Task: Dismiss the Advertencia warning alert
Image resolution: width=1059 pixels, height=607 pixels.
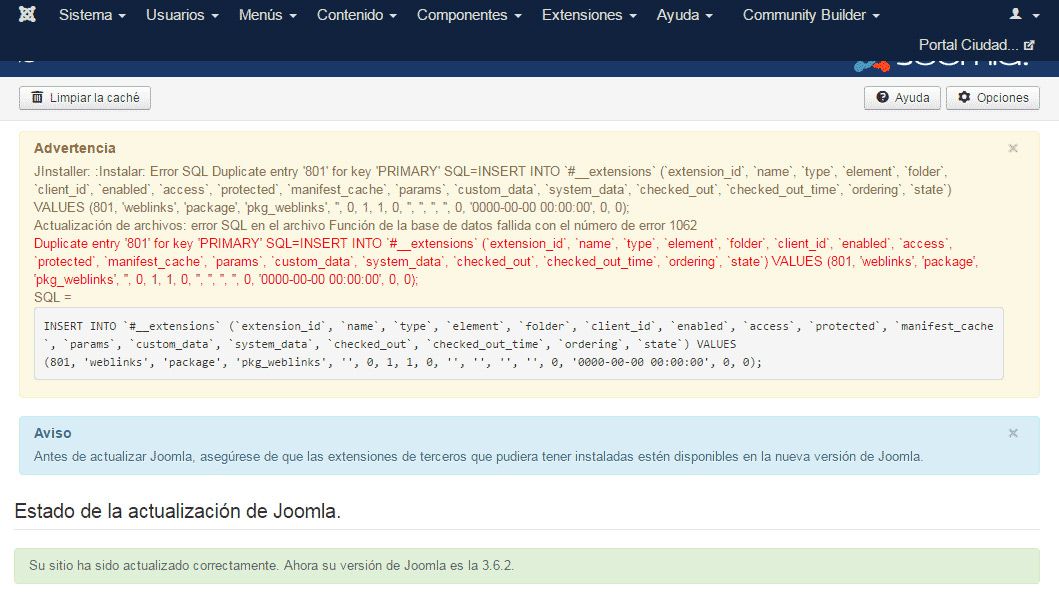Action: [x=1013, y=148]
